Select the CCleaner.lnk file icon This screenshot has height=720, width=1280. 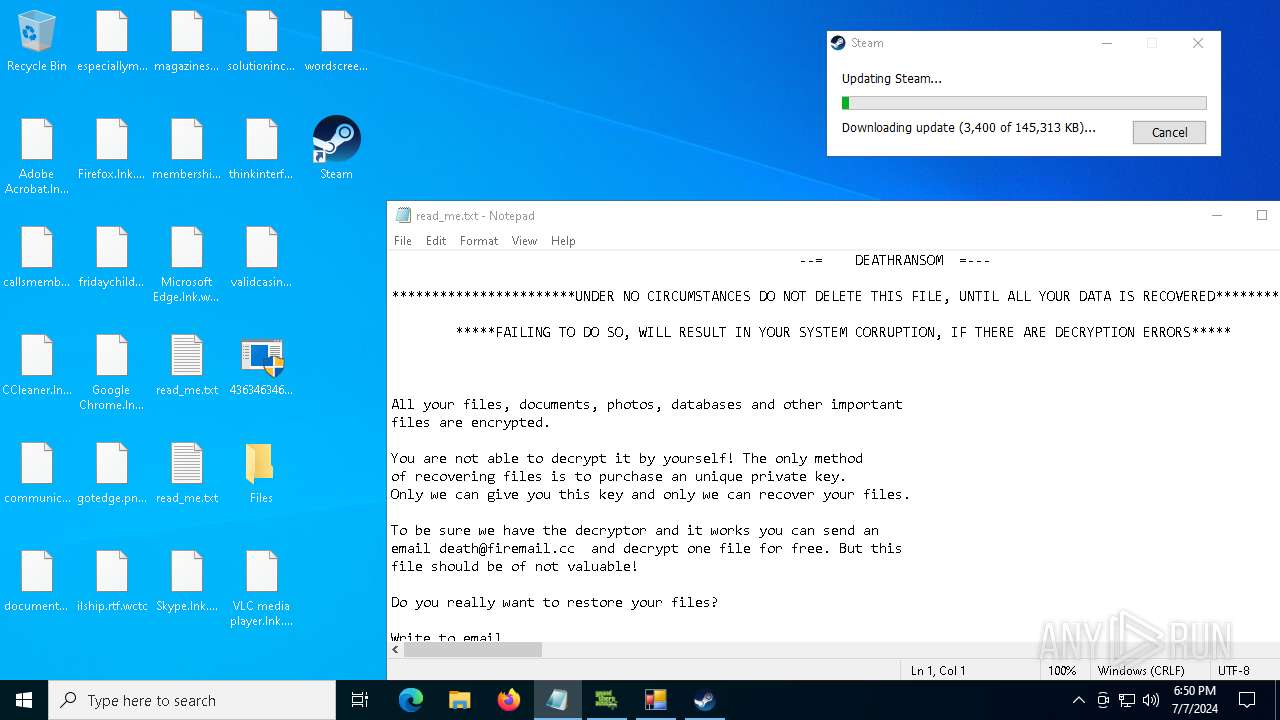click(37, 366)
